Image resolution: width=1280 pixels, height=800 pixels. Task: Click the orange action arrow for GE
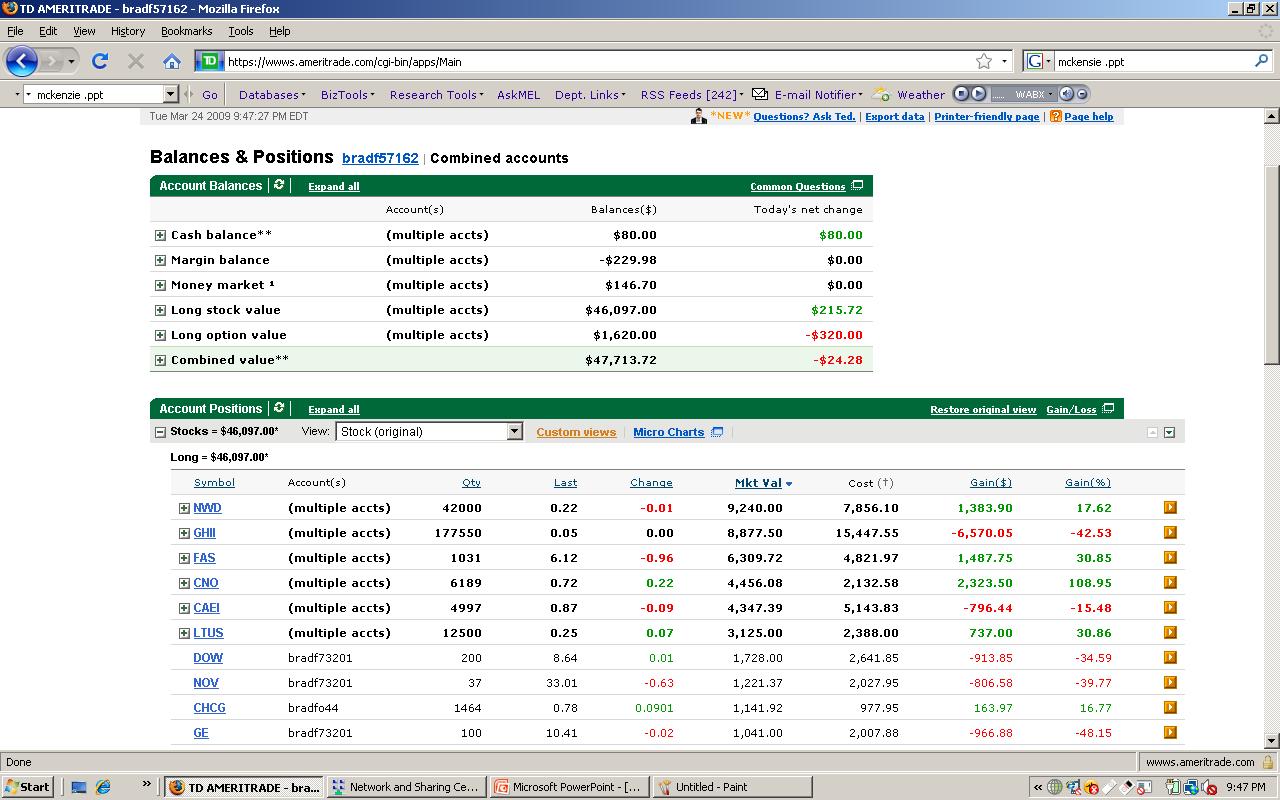click(1170, 733)
